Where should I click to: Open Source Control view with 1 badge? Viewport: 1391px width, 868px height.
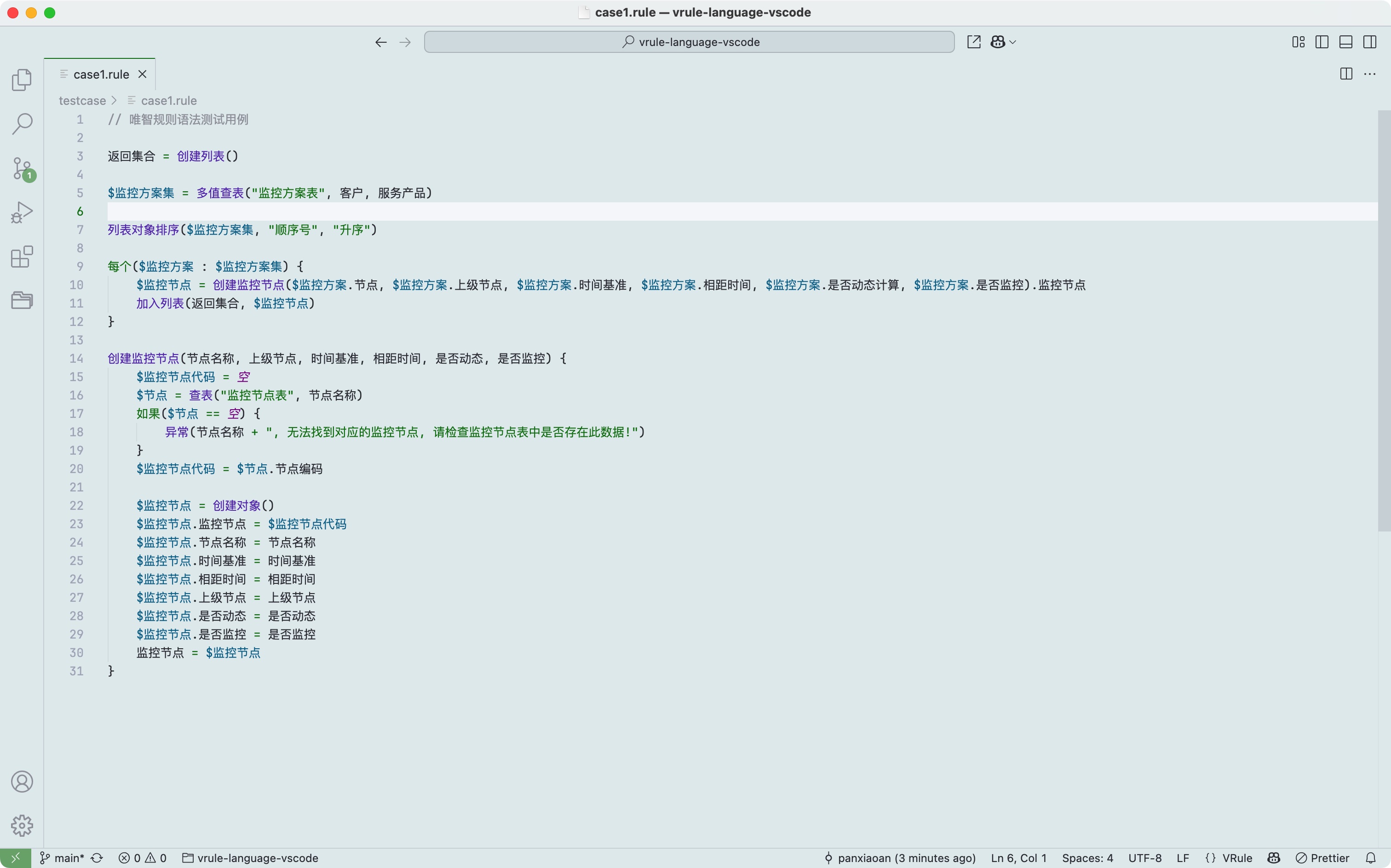[x=22, y=168]
